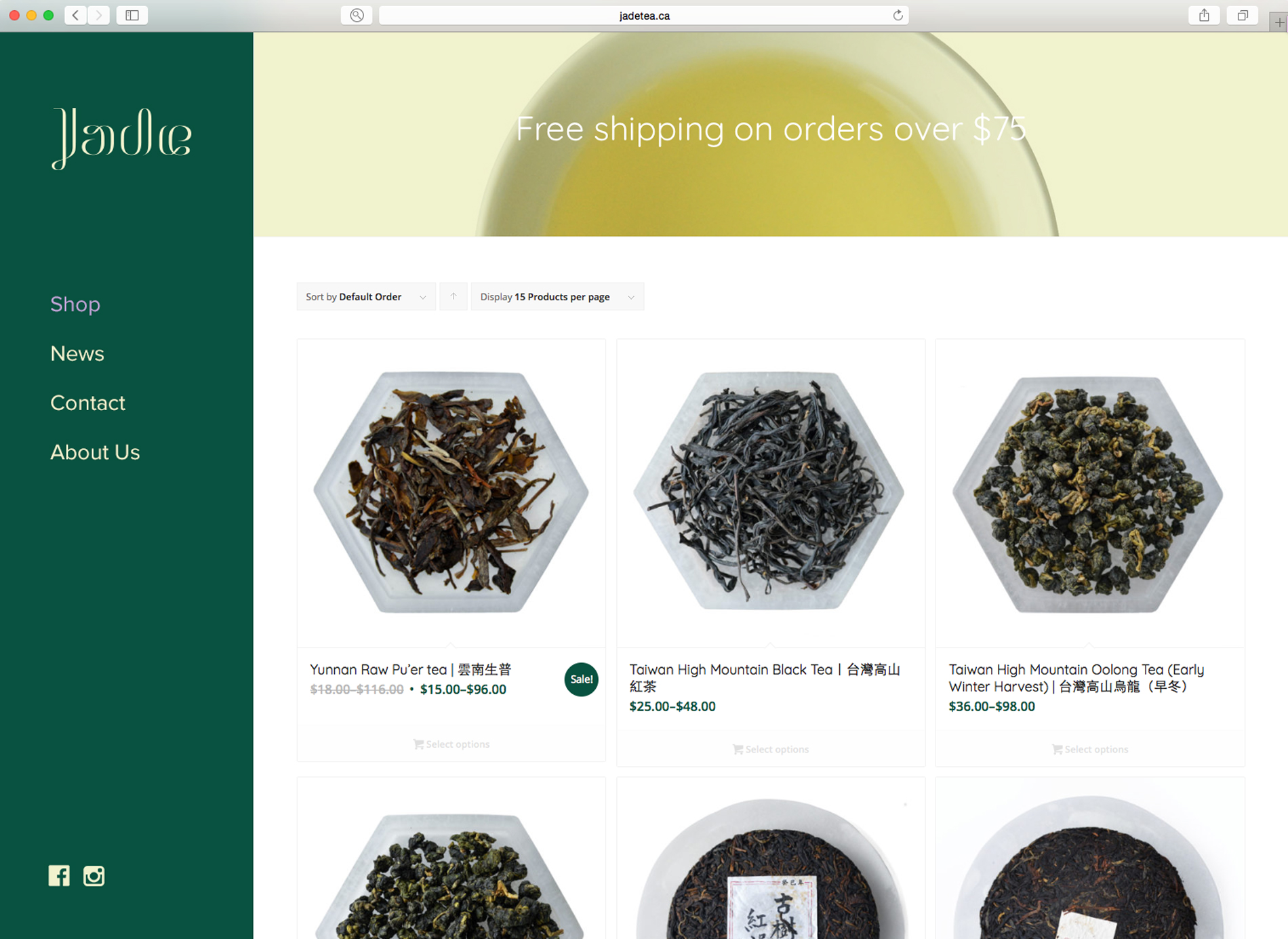Click the Jade logo in the sidebar
Viewport: 1288px width, 939px height.
click(x=122, y=138)
